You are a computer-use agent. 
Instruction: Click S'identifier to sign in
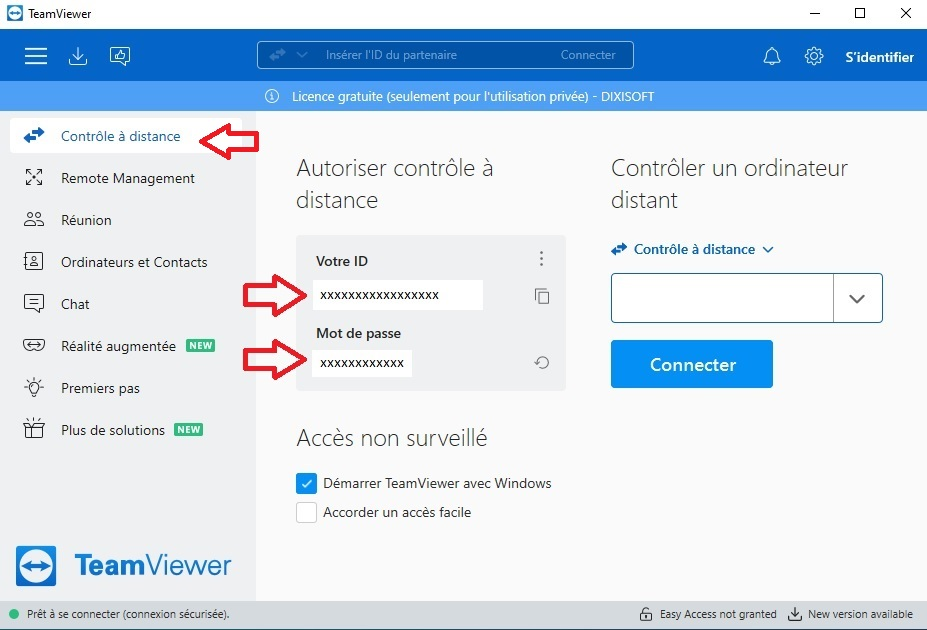[879, 57]
